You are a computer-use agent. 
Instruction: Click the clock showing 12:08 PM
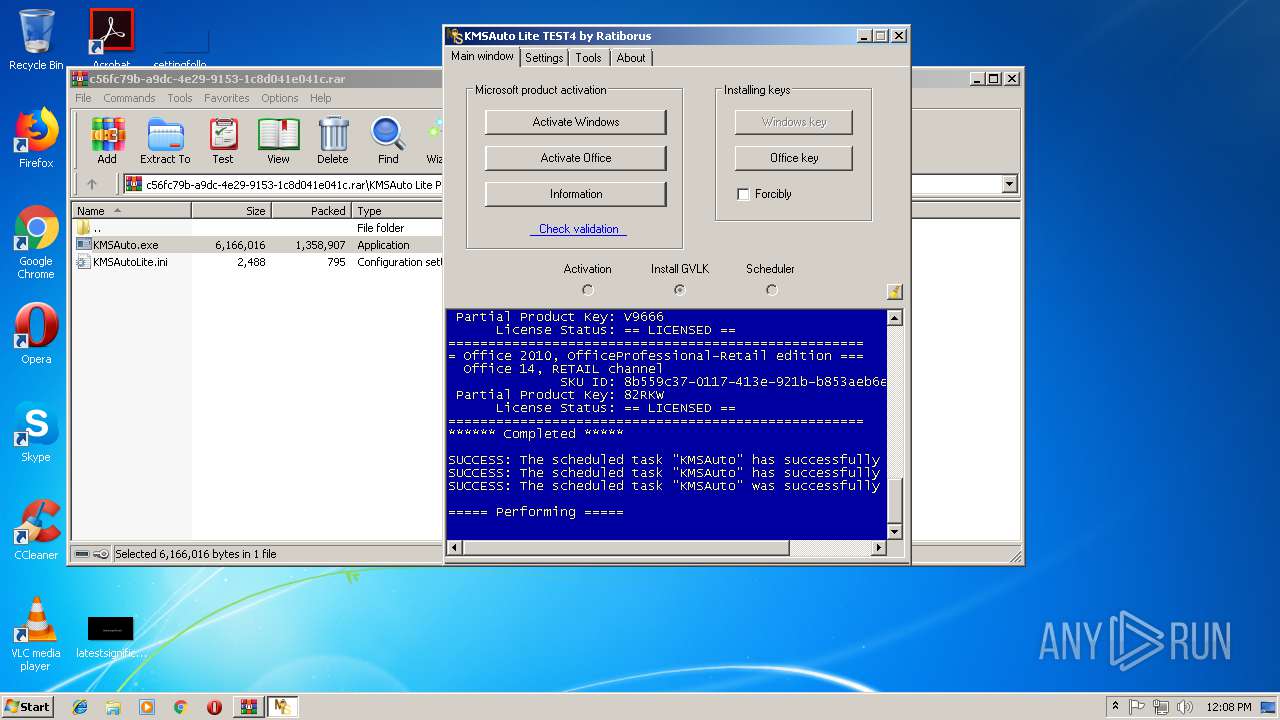click(1229, 707)
